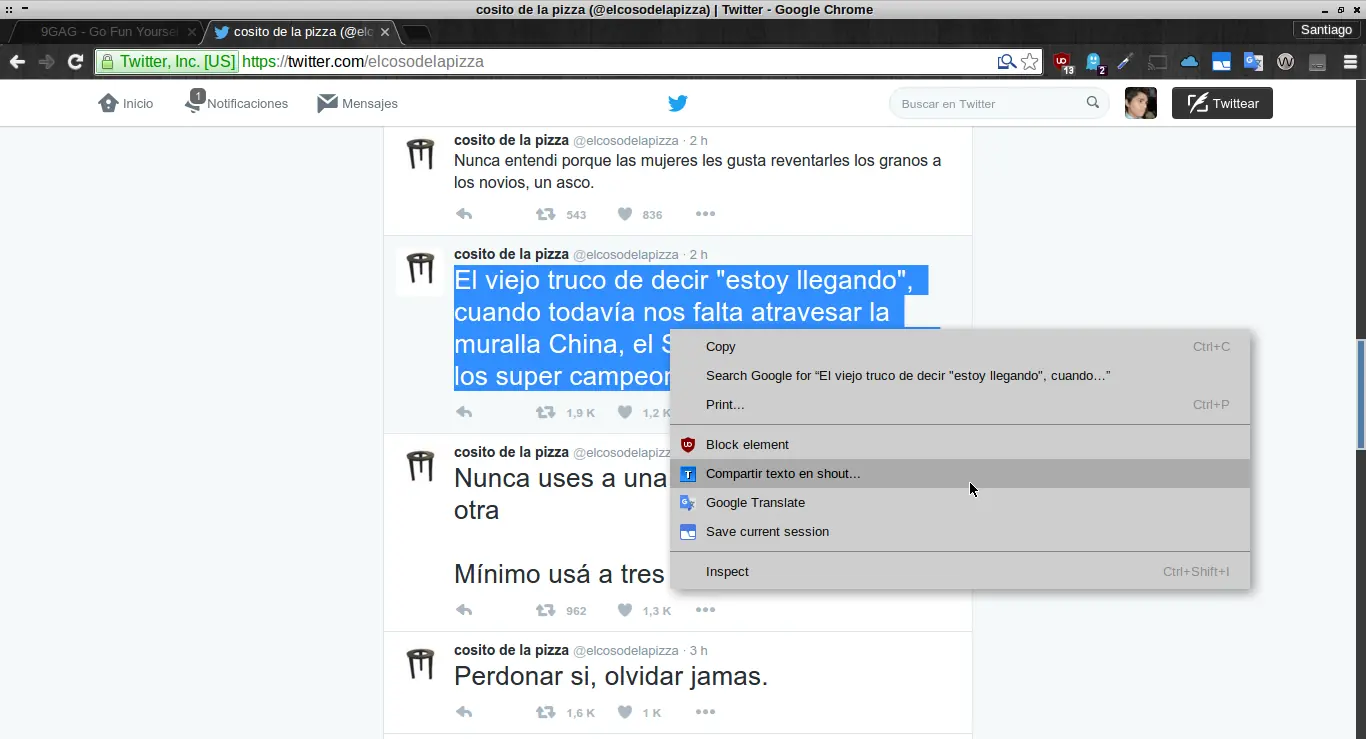Image resolution: width=1366 pixels, height=739 pixels.
Task: Close the 9GAG tab
Action: coord(192,32)
